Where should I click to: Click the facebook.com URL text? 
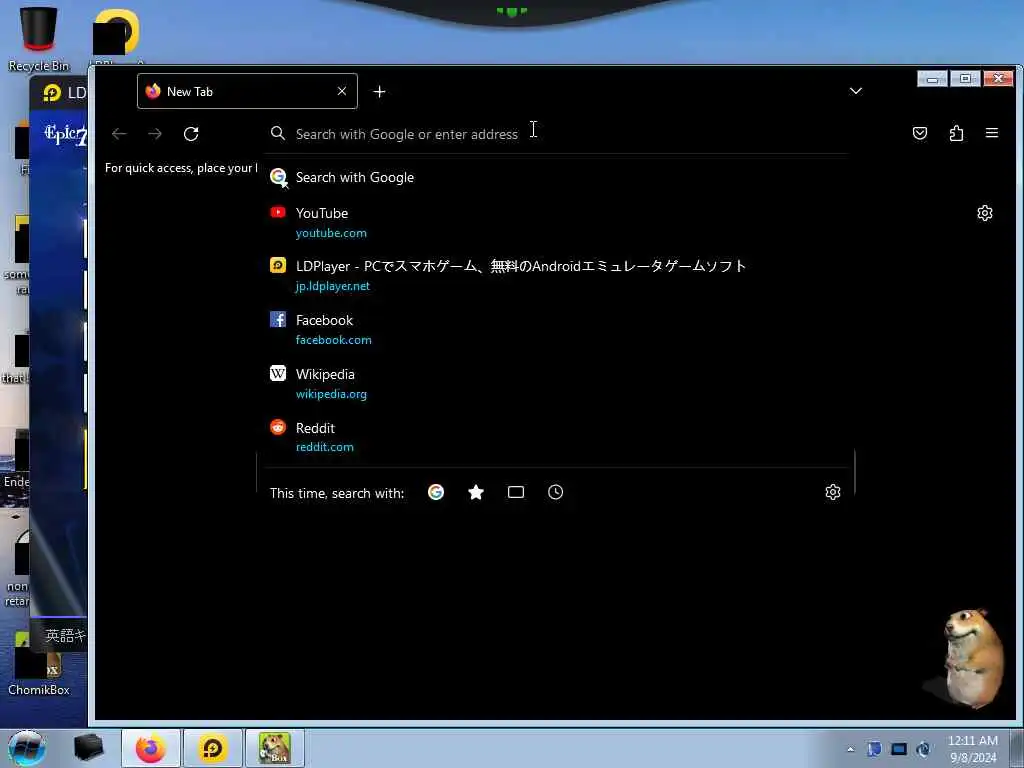pos(334,340)
